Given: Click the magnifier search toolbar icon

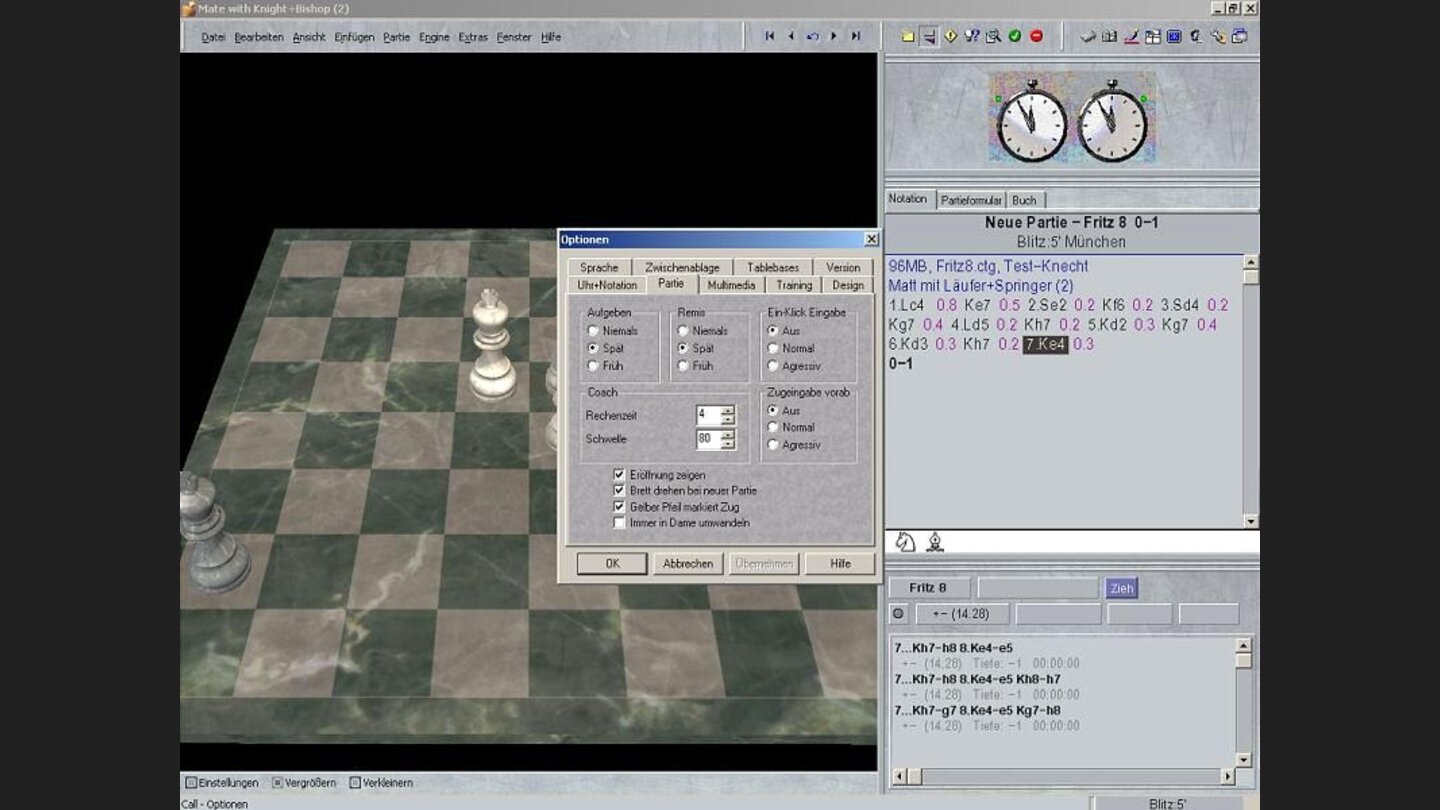Looking at the screenshot, I should coord(993,36).
